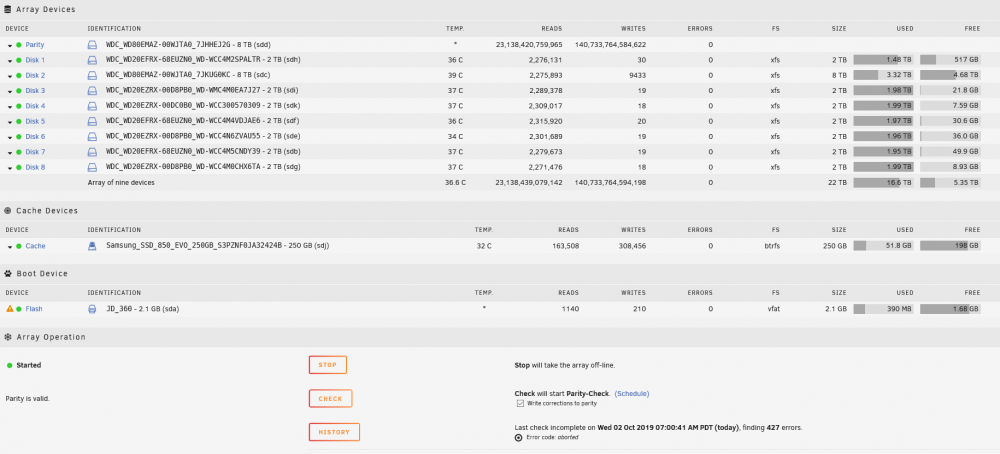
Task: Click the Samsung SSD cache drive icon
Action: (x=92, y=246)
